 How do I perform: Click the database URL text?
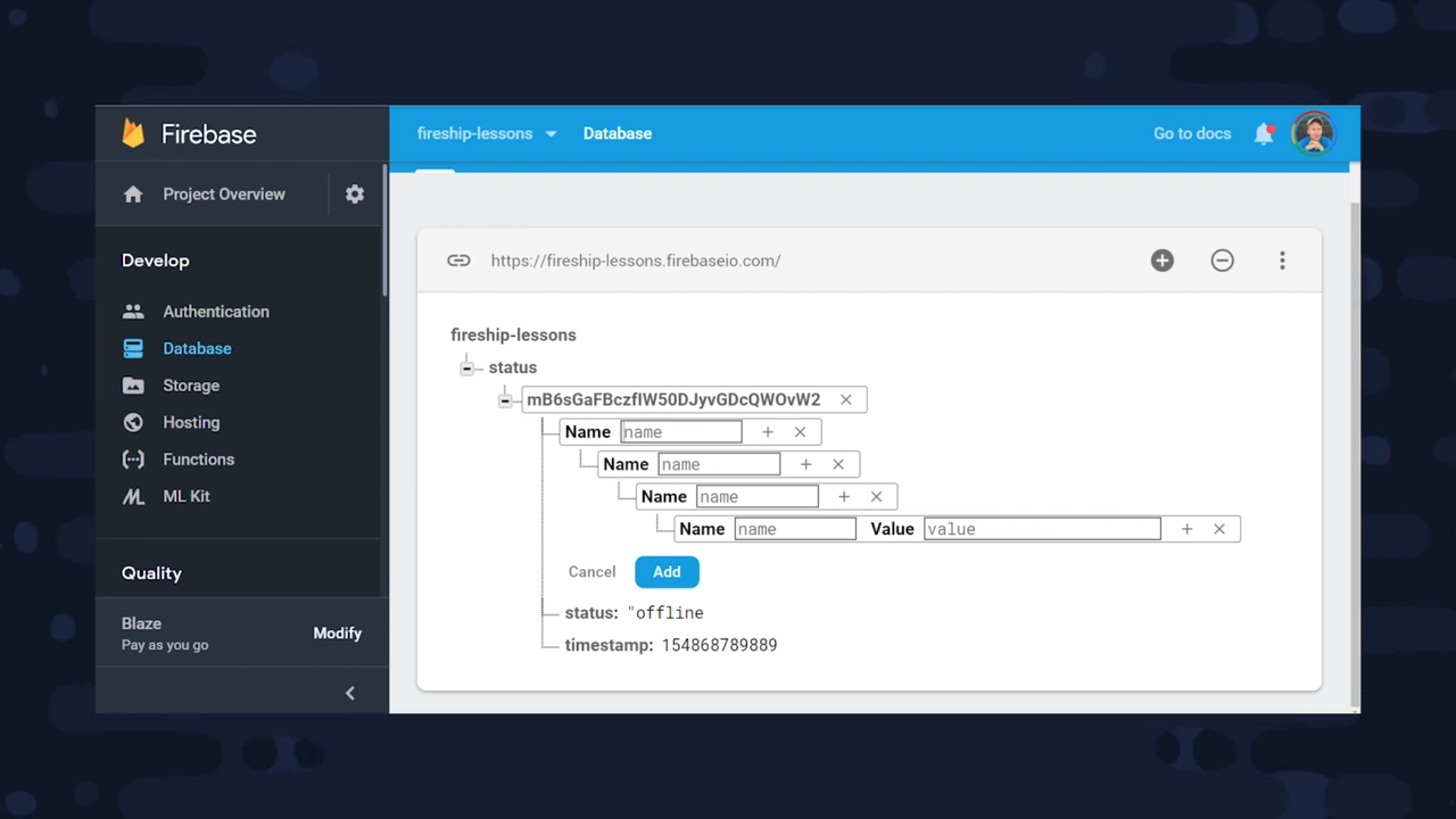point(635,261)
